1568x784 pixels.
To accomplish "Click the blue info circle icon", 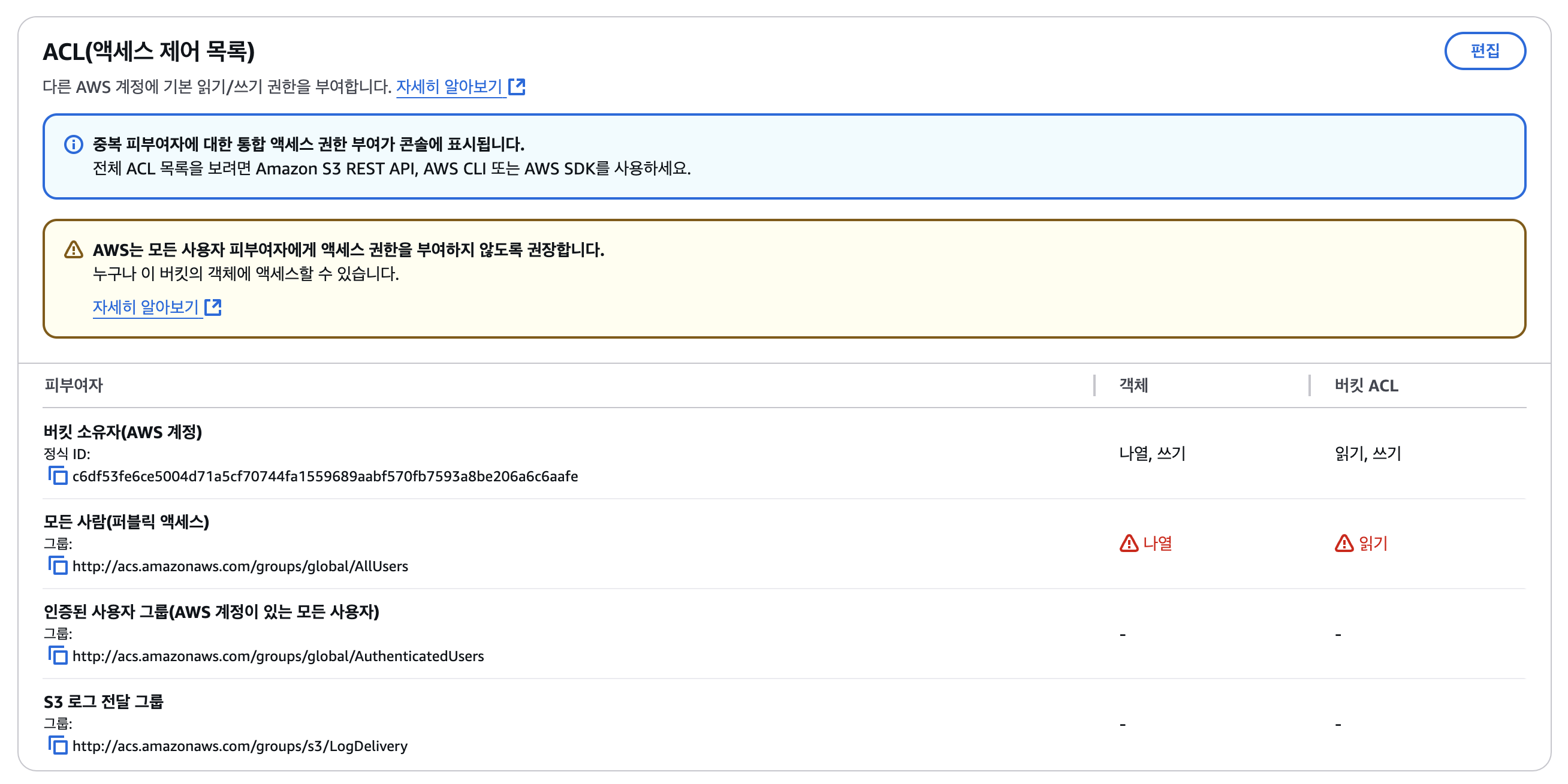I will coord(73,144).
